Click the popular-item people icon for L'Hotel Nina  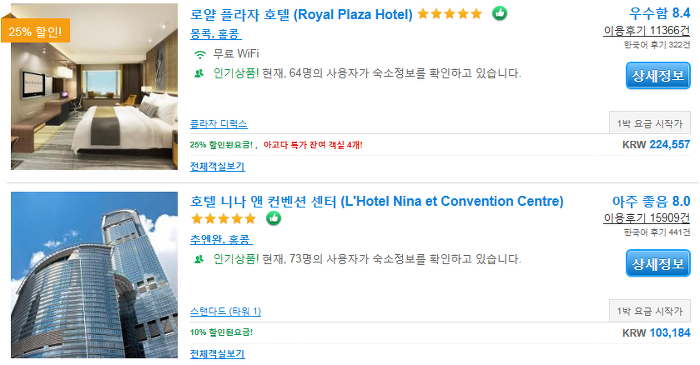(199, 259)
